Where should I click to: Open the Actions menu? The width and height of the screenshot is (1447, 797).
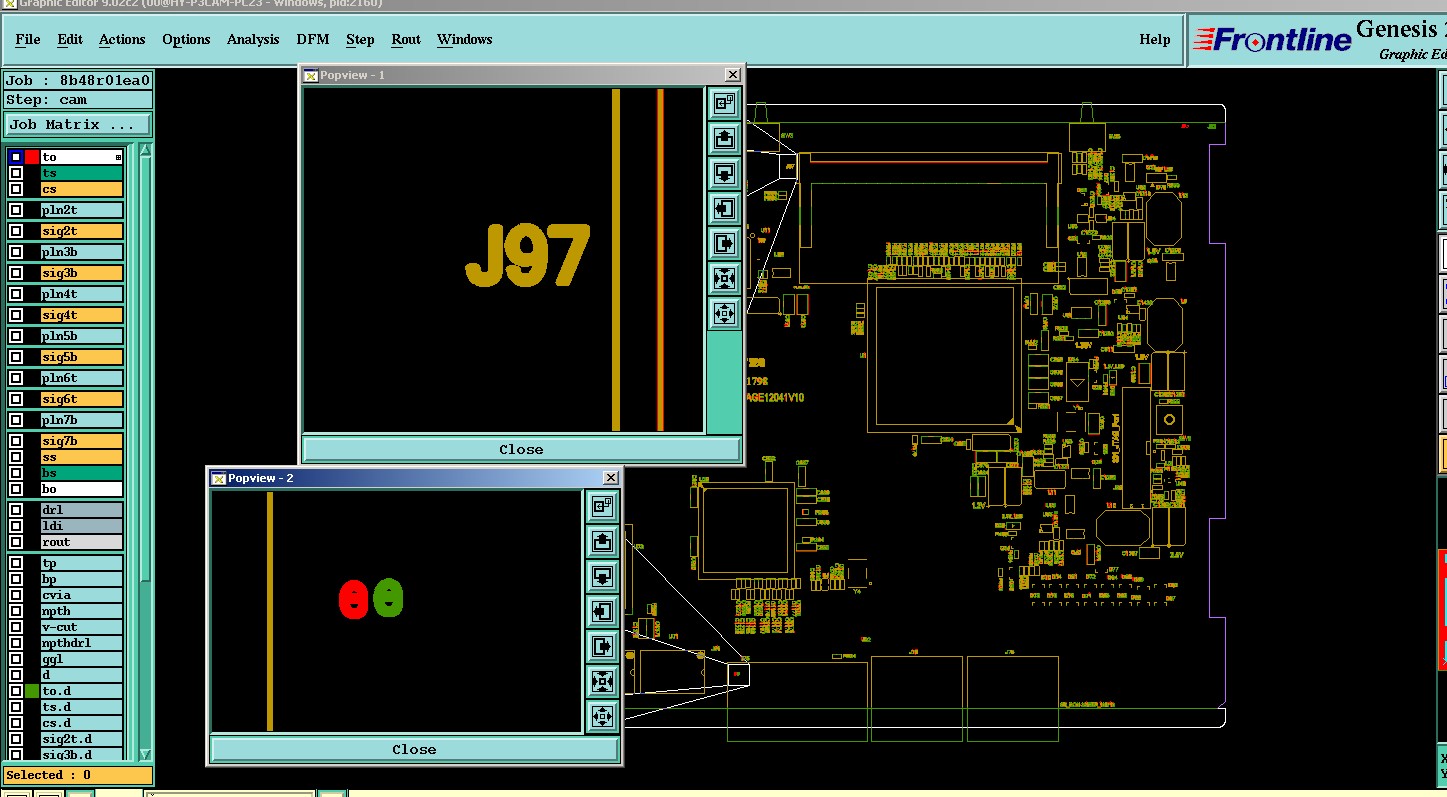tap(122, 40)
